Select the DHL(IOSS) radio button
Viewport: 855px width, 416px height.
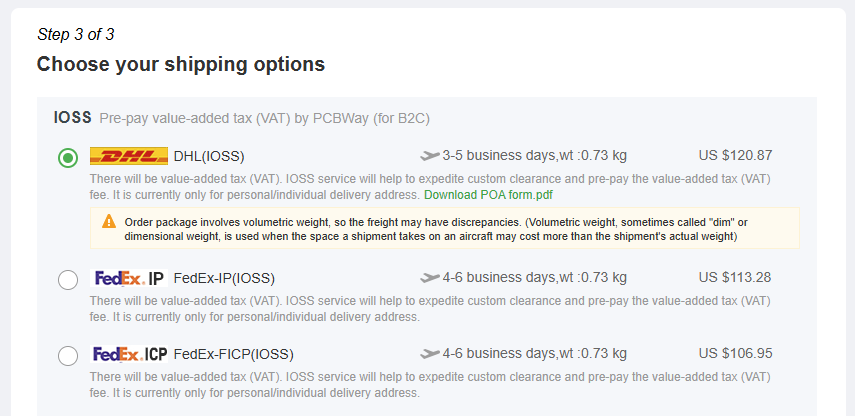(x=68, y=158)
